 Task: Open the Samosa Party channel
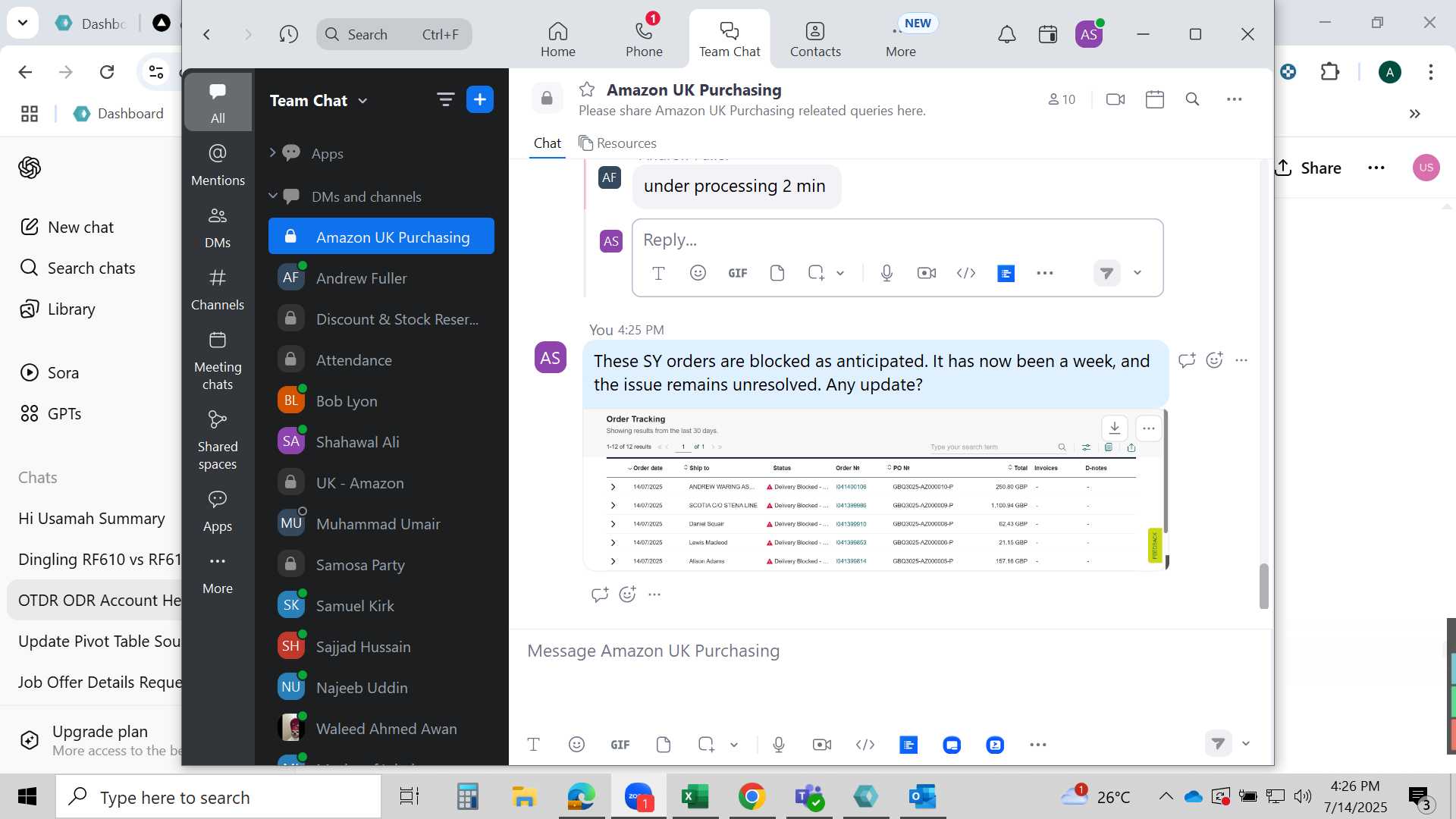click(381, 565)
